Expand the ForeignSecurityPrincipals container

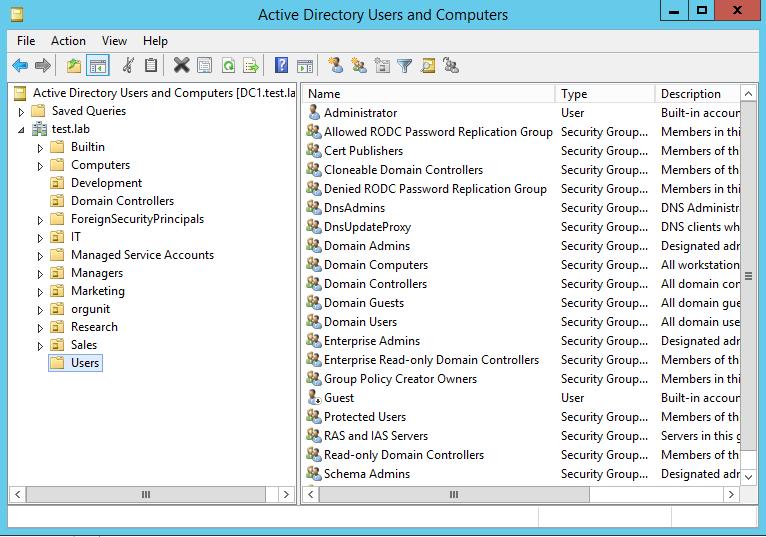click(x=40, y=220)
